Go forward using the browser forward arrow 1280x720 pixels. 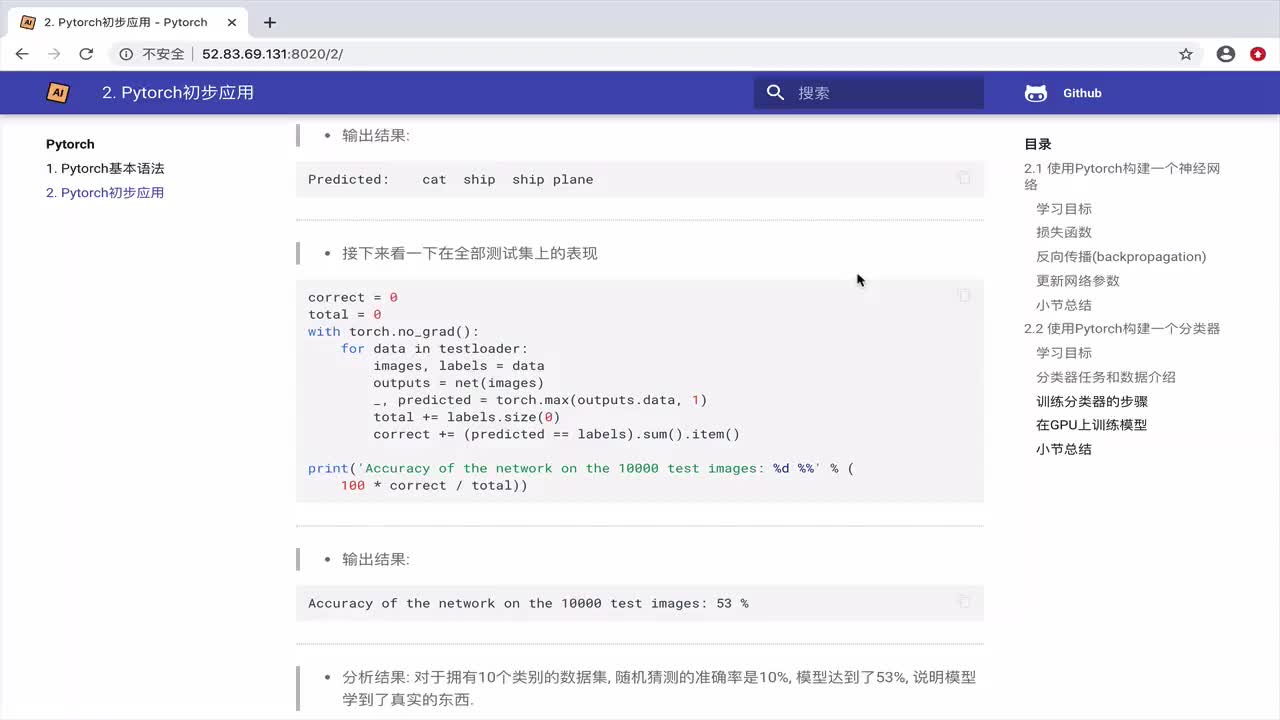click(x=54, y=54)
